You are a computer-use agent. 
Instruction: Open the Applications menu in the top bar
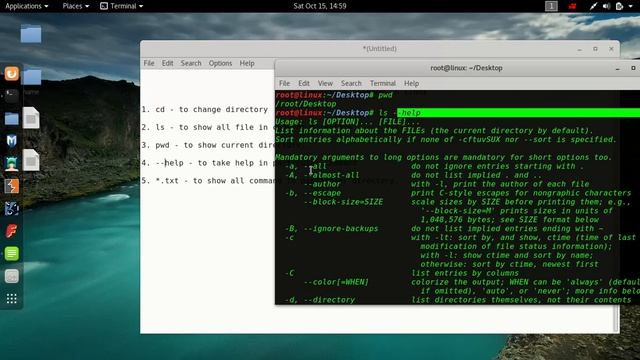27,6
